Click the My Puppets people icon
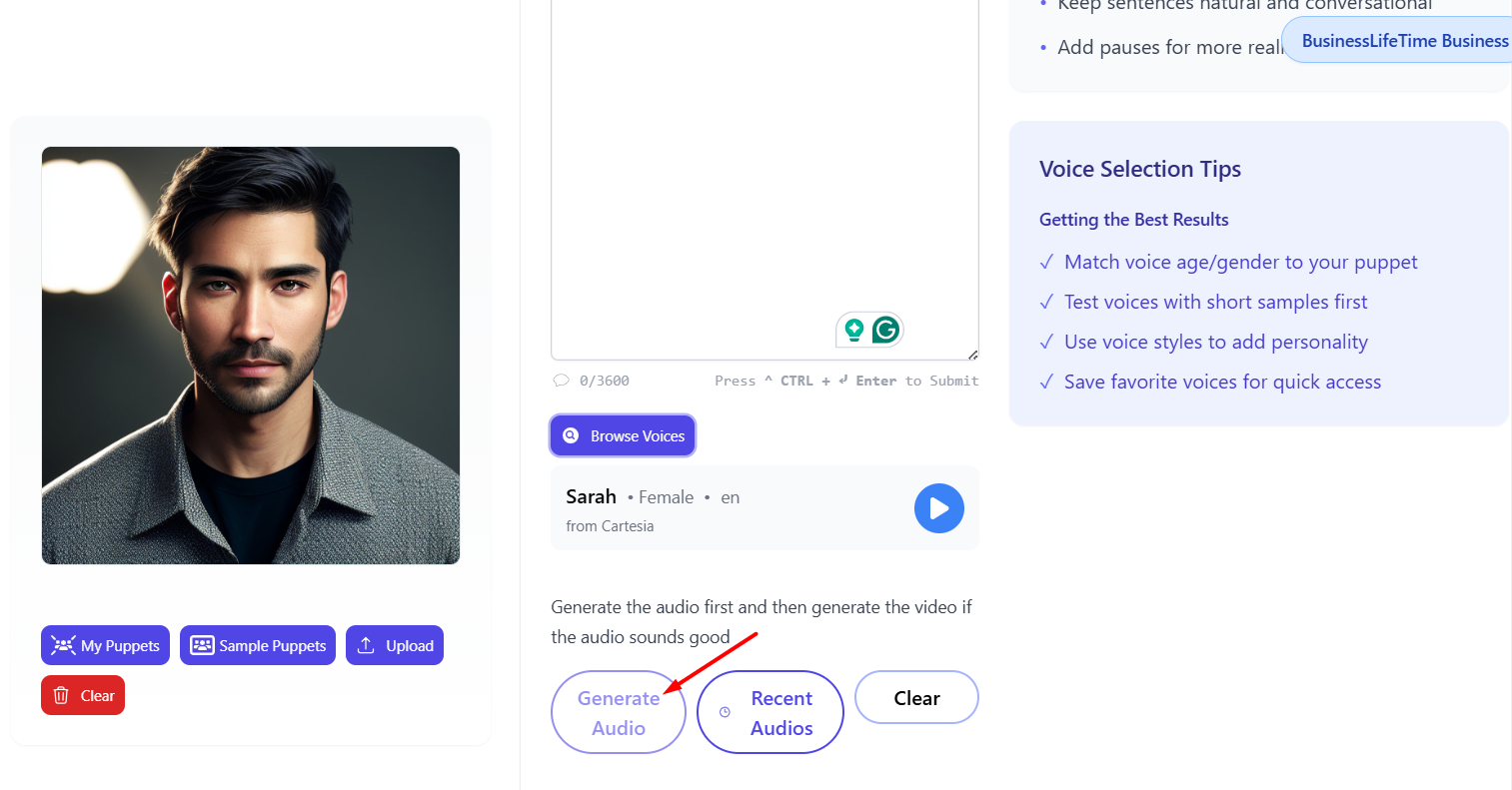Viewport: 1512px width, 790px height. tap(63, 645)
